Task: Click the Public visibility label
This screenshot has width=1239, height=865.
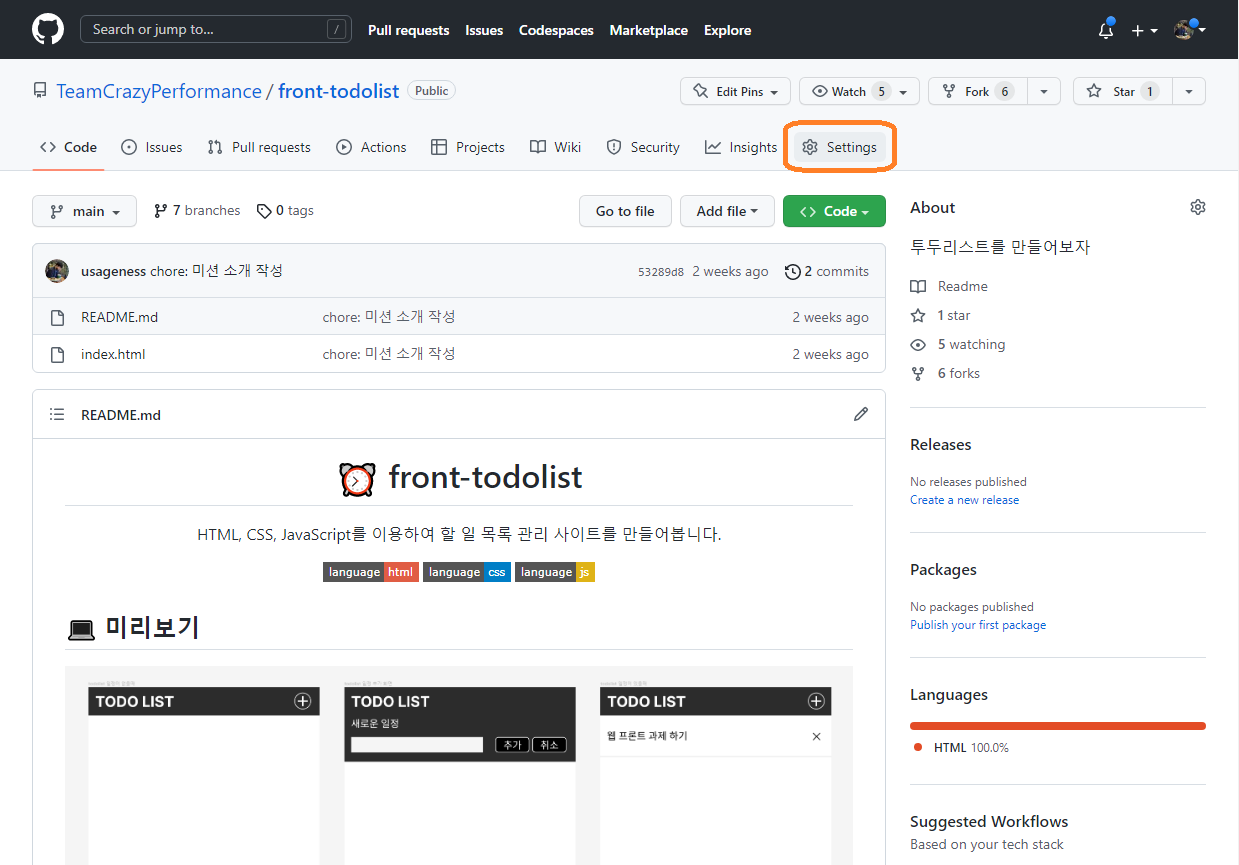Action: (x=432, y=90)
